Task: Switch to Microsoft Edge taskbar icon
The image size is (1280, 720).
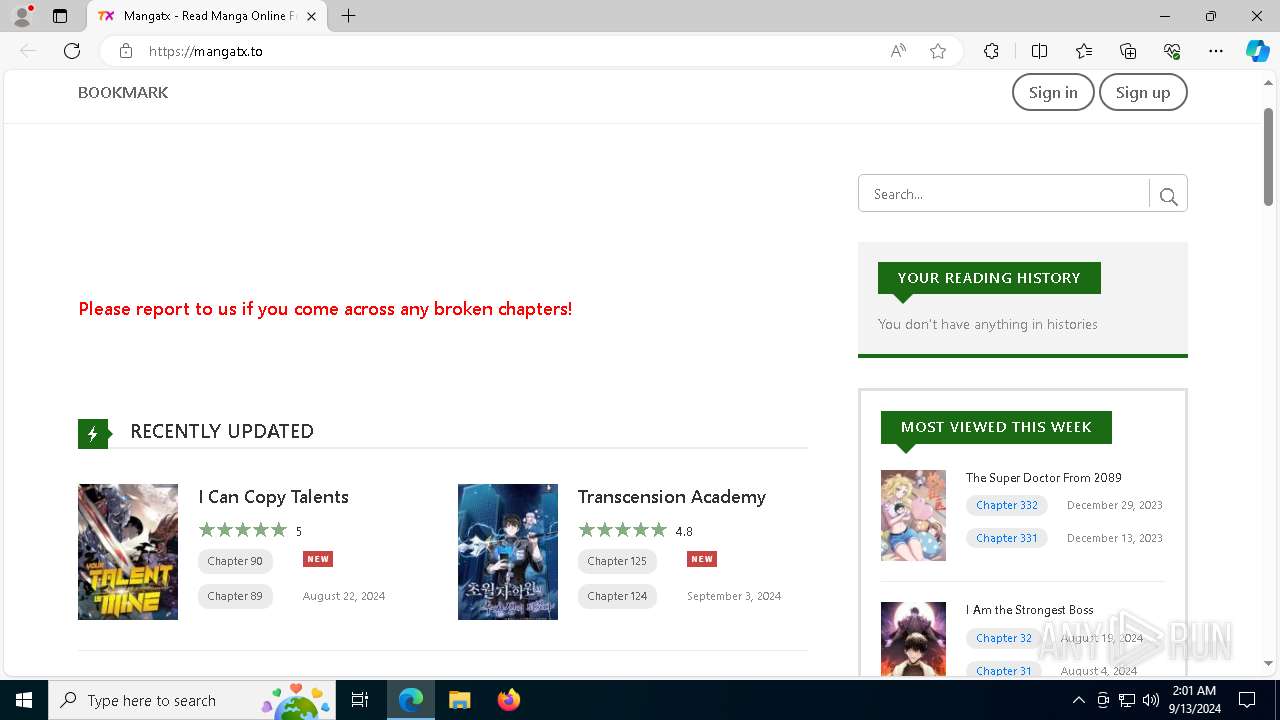Action: pos(411,700)
